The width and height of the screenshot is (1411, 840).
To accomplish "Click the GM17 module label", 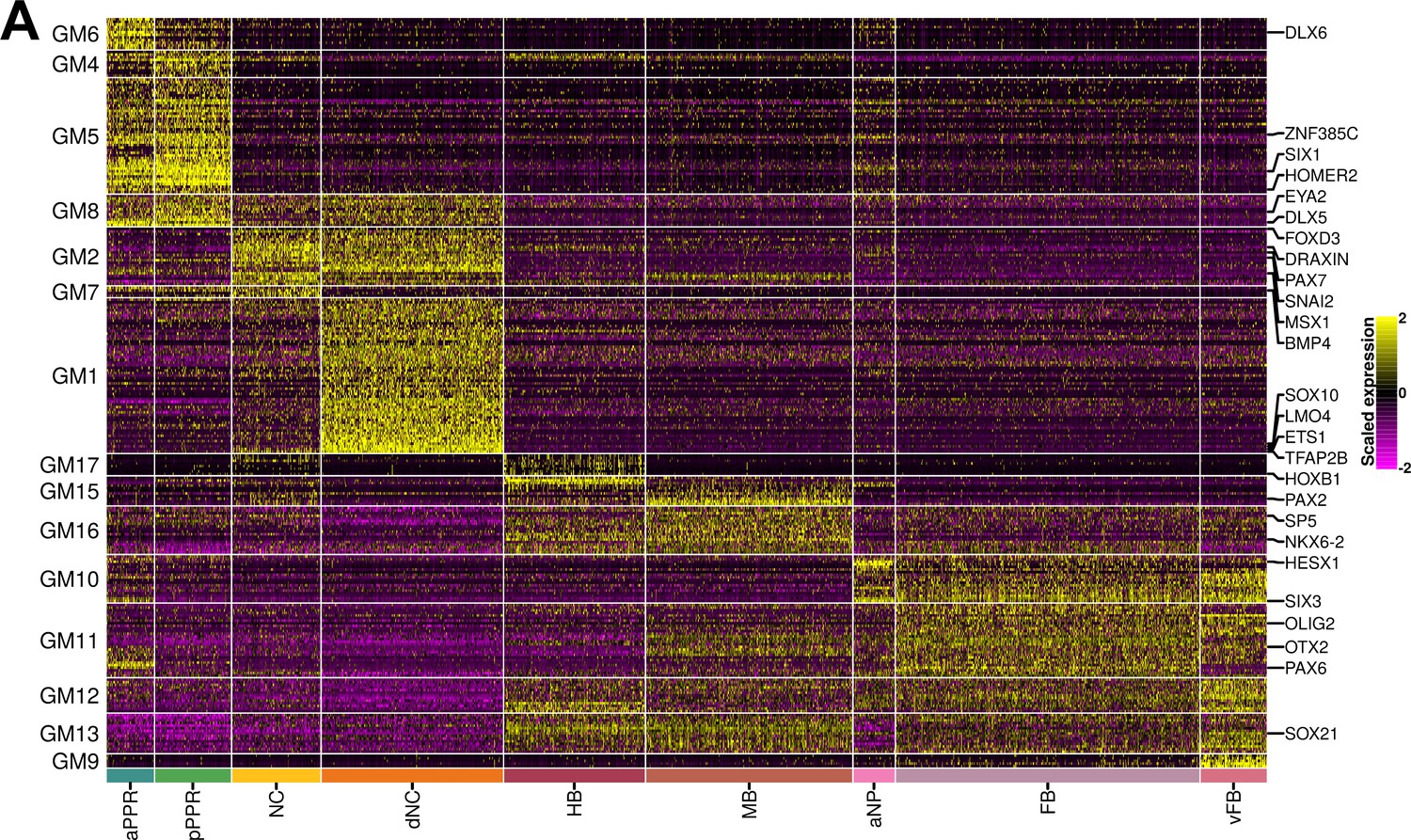I will [70, 465].
